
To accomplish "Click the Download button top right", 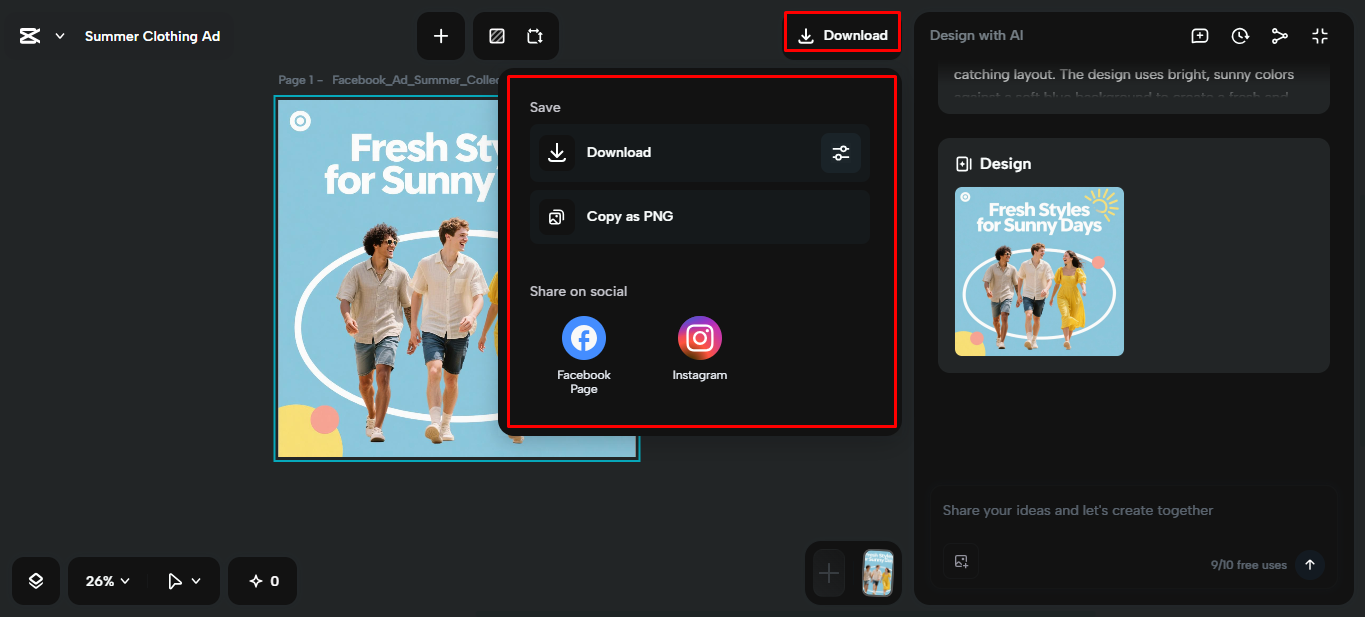I will point(841,33).
